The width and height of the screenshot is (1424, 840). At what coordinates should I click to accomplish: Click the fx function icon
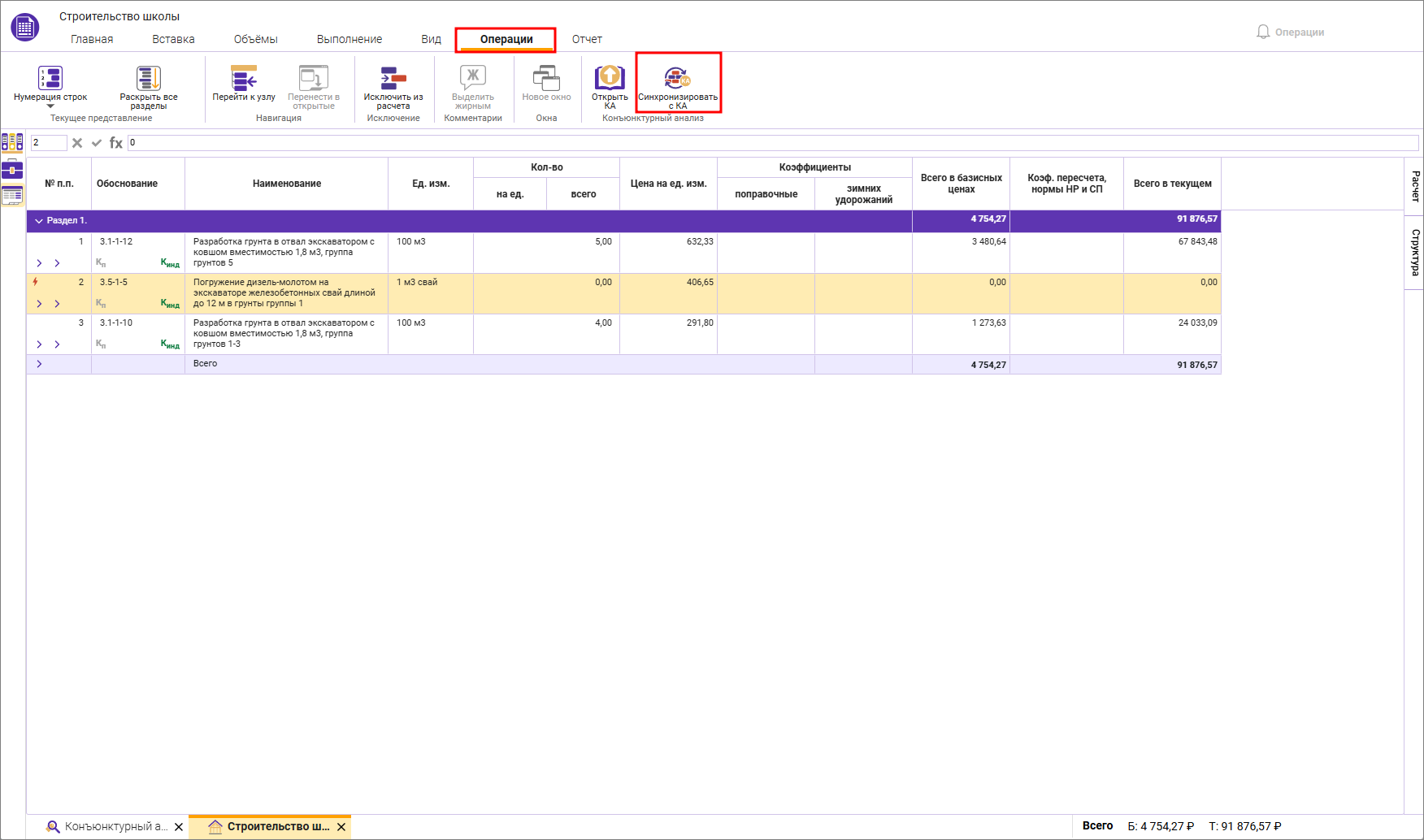click(116, 143)
